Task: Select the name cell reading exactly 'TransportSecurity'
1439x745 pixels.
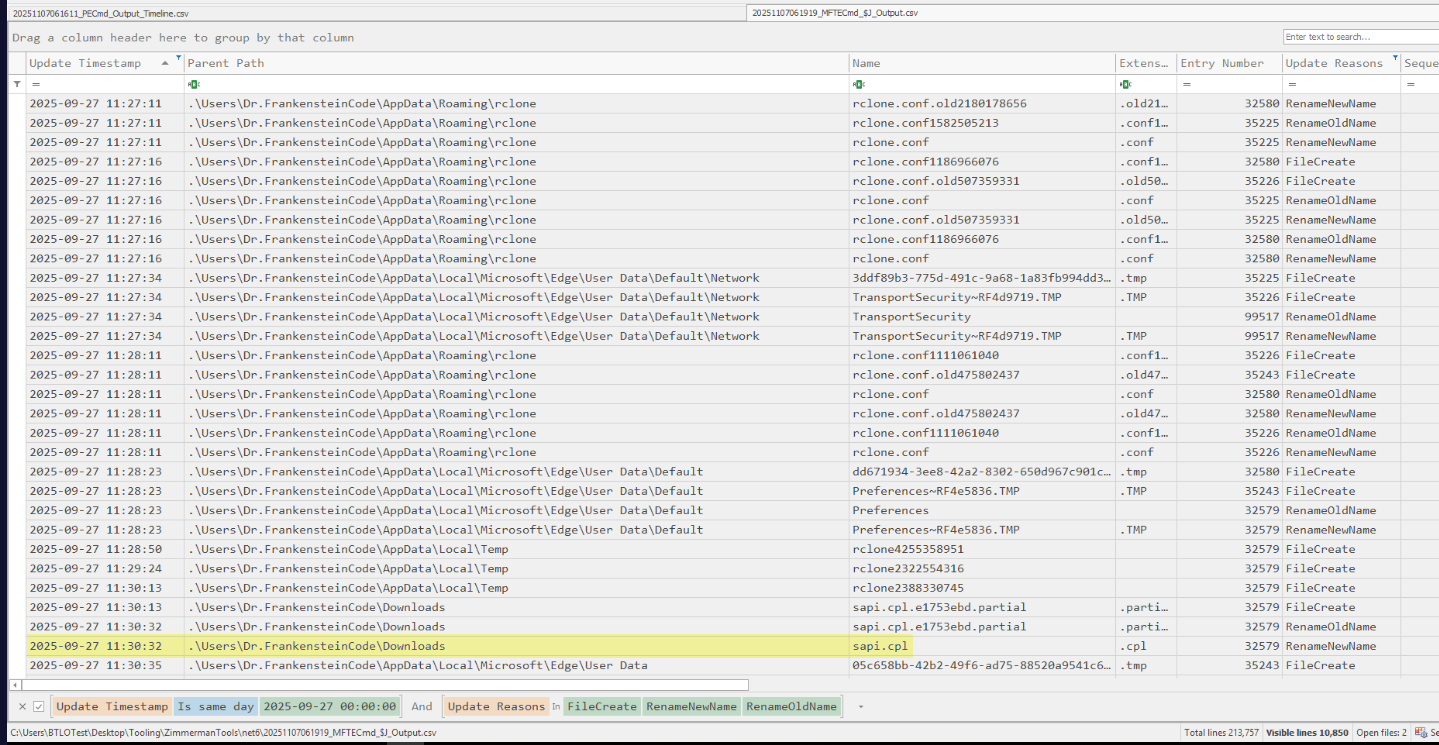Action: coord(983,316)
